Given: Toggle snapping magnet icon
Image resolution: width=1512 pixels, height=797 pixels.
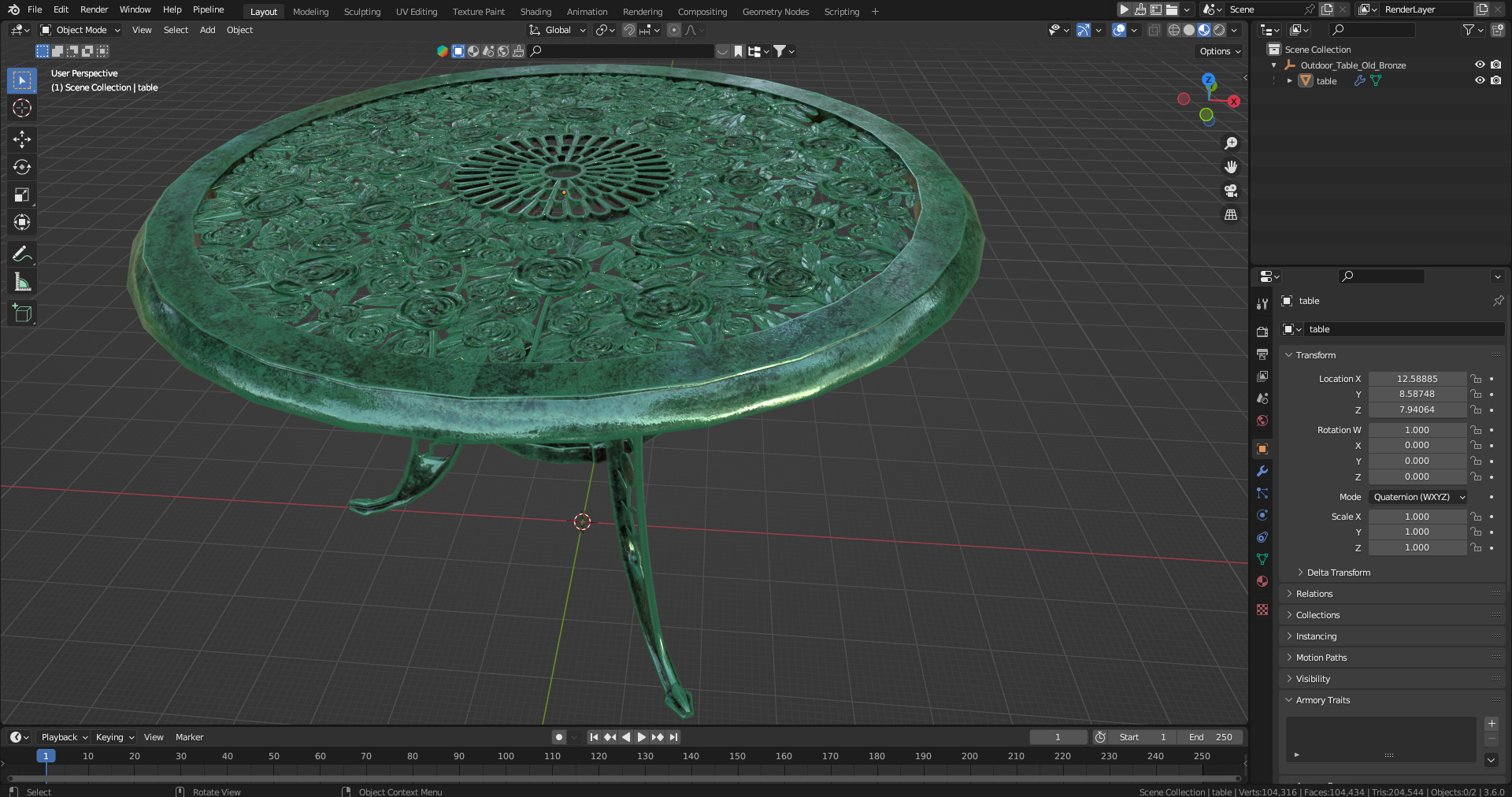Looking at the screenshot, I should [x=629, y=30].
